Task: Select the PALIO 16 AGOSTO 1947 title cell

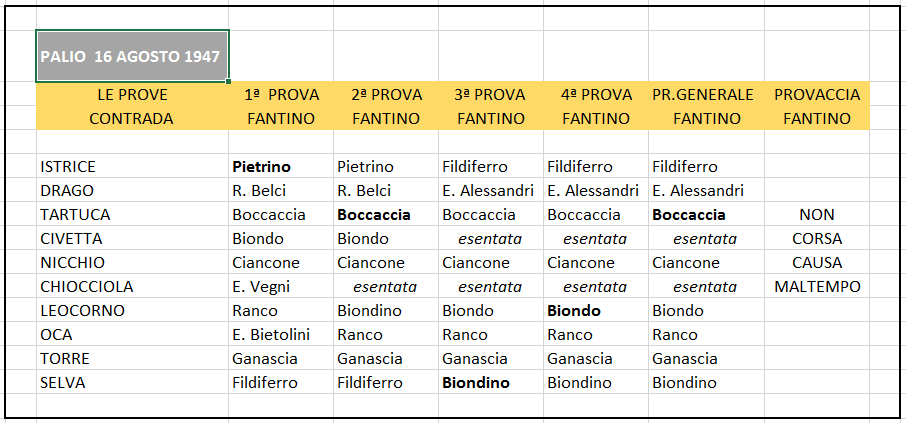Action: (x=132, y=56)
